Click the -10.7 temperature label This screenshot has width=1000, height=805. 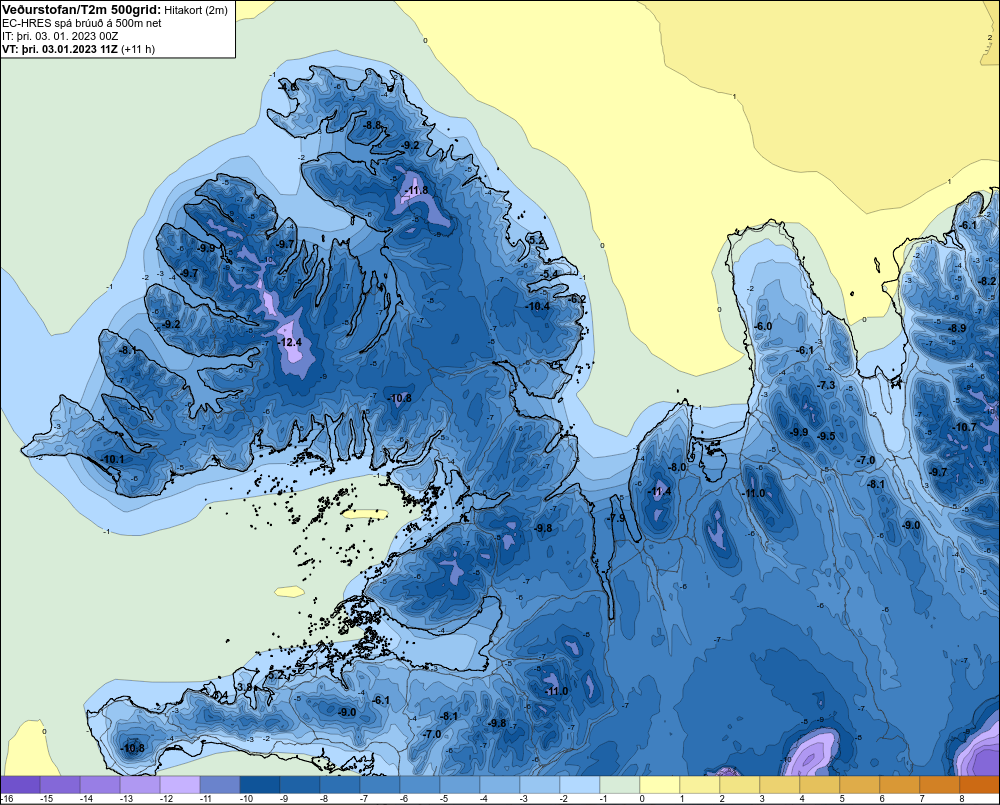tap(964, 427)
